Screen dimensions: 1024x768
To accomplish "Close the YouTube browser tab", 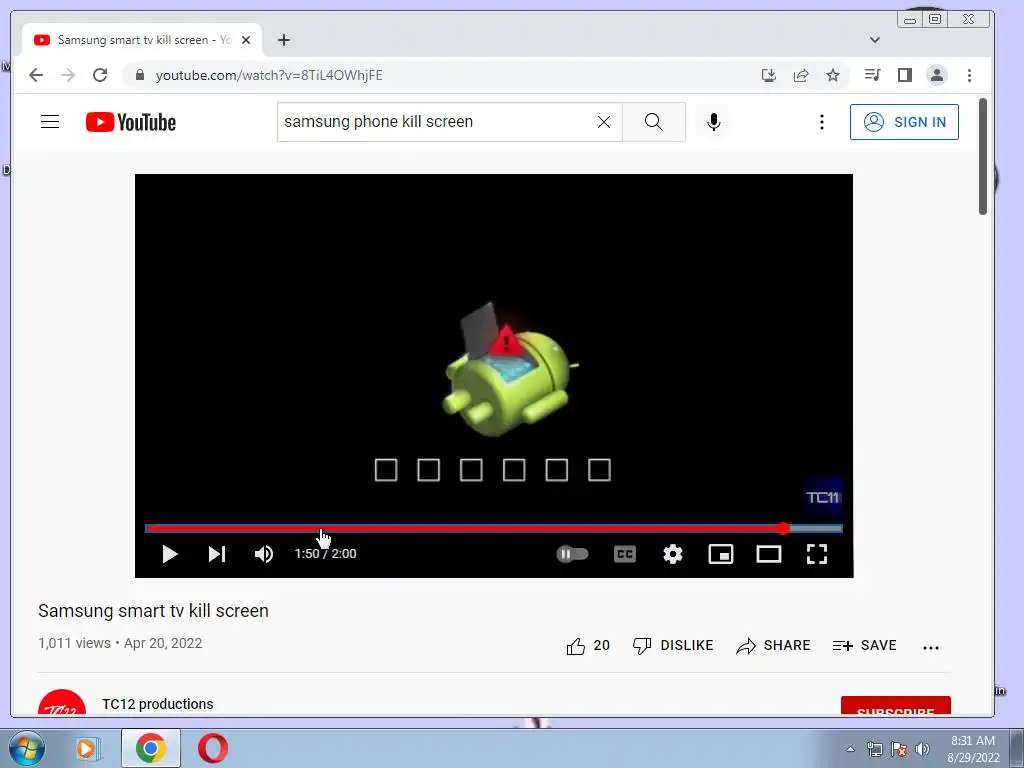I will 246,40.
